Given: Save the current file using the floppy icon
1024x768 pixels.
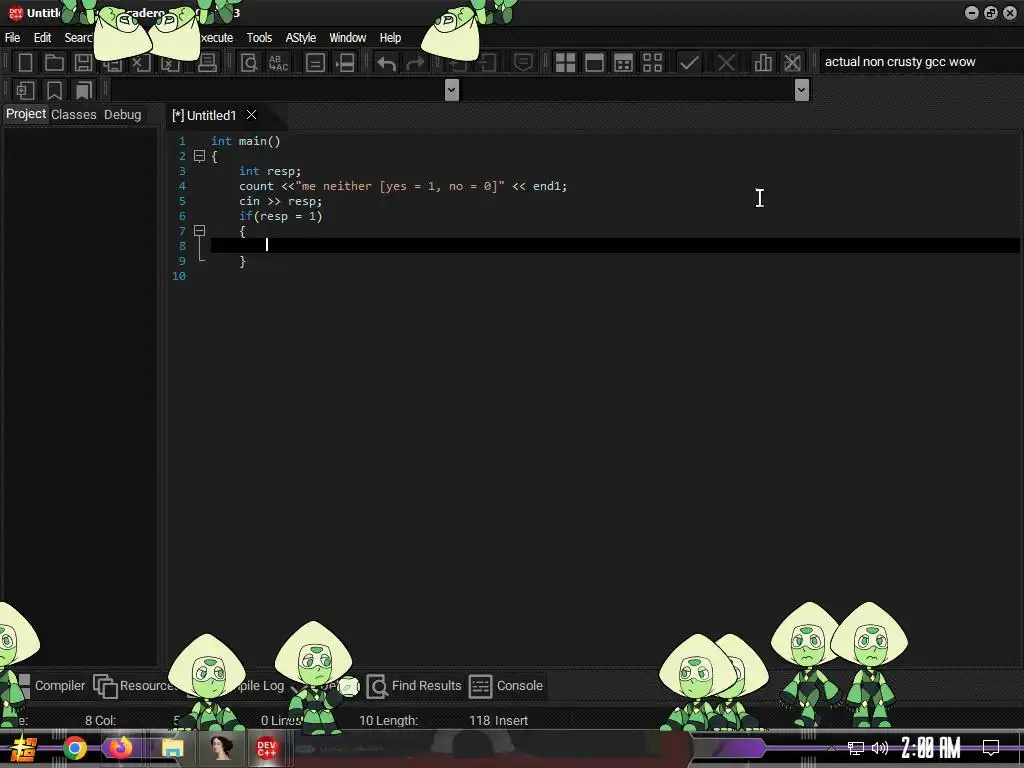Looking at the screenshot, I should [x=83, y=63].
